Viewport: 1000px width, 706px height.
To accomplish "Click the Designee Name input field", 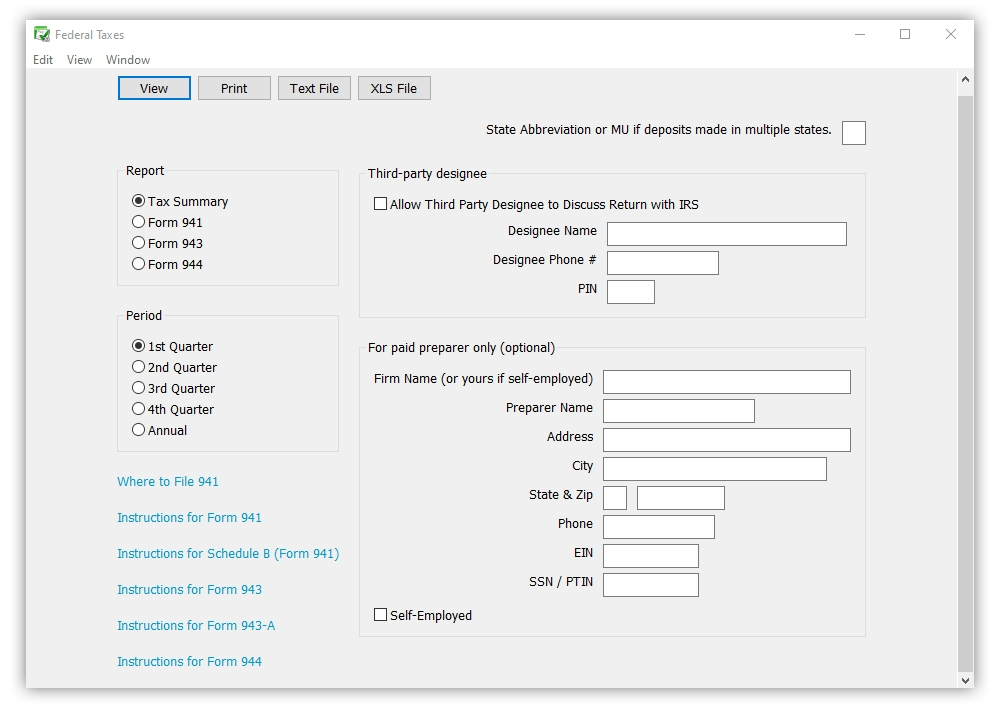I will point(726,233).
